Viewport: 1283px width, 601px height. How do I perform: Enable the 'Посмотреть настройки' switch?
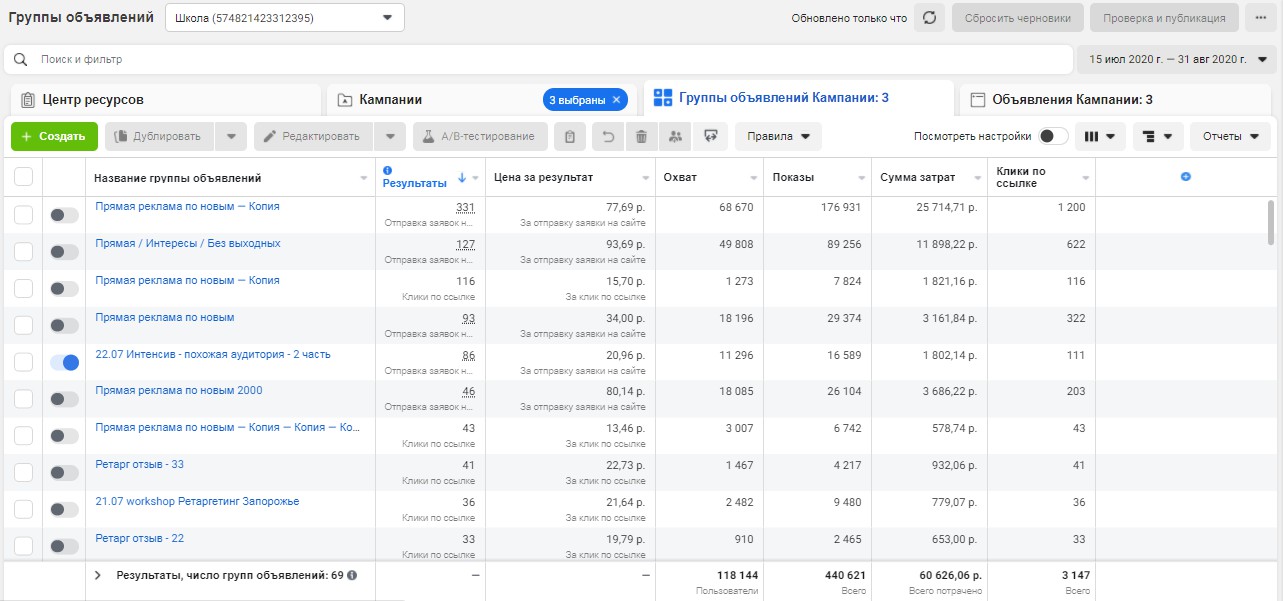coord(1053,136)
